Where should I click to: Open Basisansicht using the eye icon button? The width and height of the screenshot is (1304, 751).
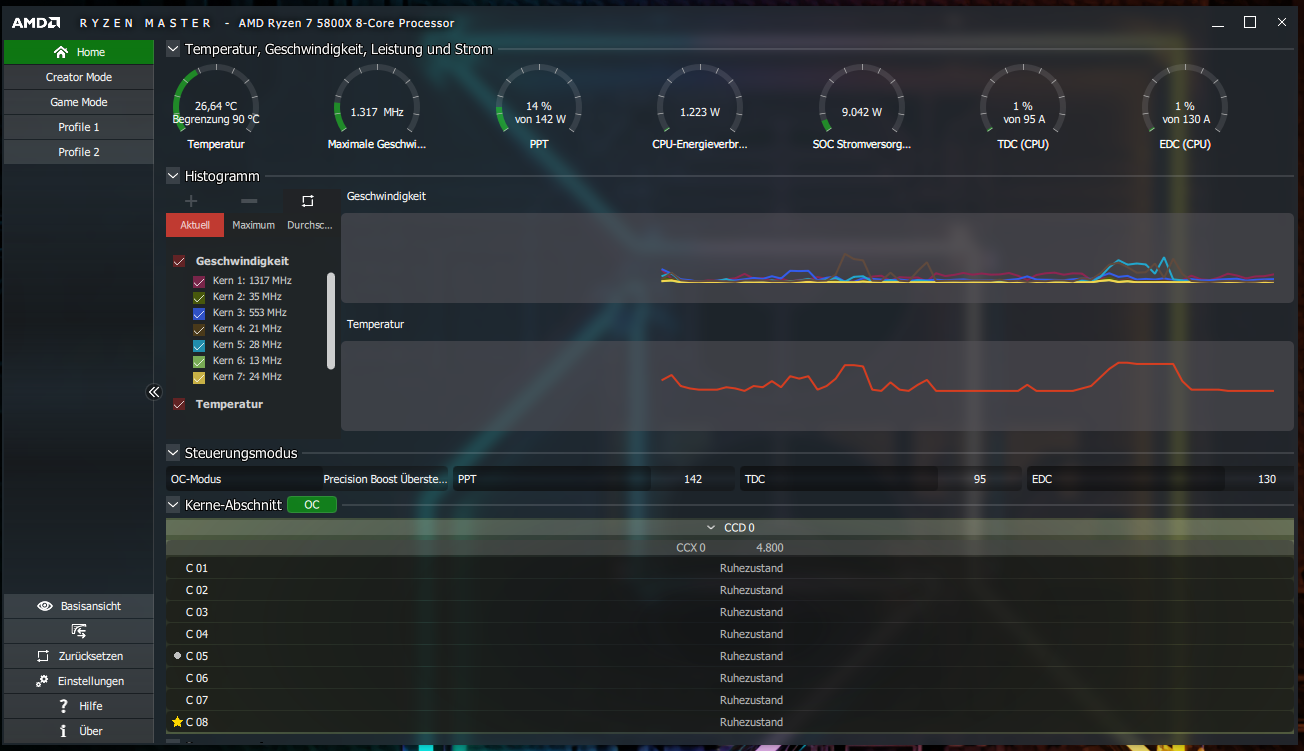tap(79, 606)
